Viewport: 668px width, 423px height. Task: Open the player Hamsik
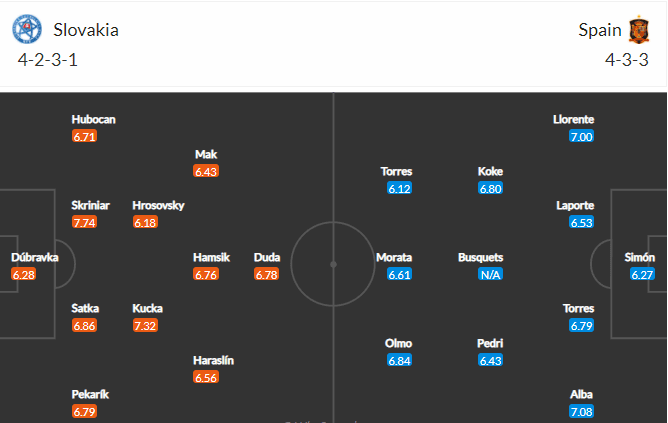[x=211, y=257]
